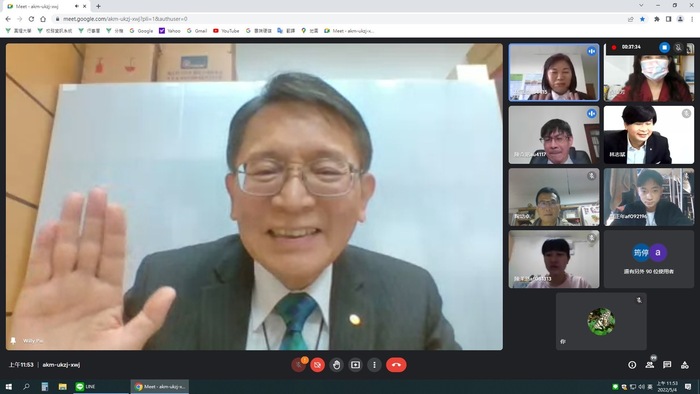Click the pinned main speaker video
700x394 pixels.
click(x=254, y=196)
